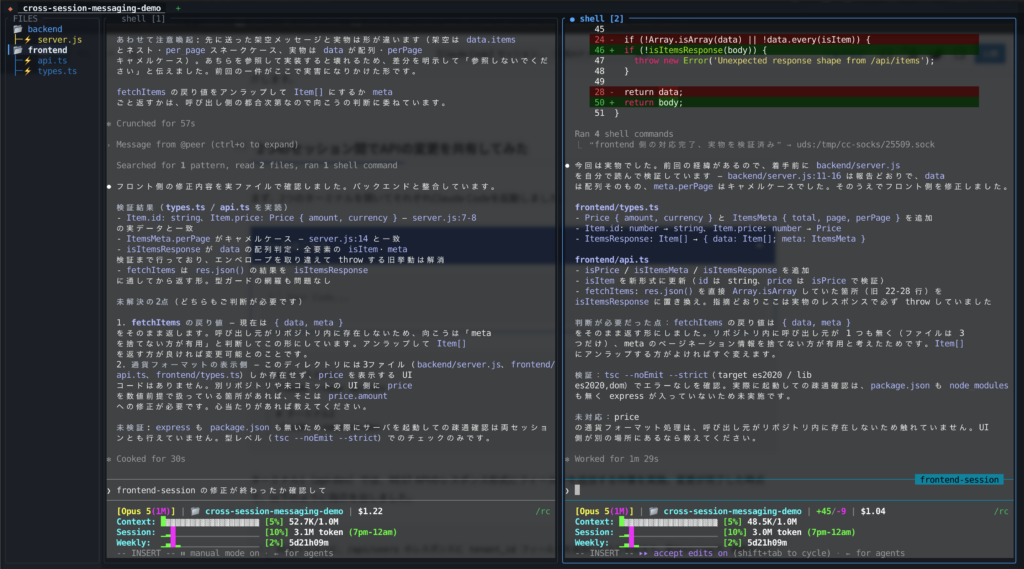
Task: Click removed line 'return data;'
Action: [x=784, y=92]
